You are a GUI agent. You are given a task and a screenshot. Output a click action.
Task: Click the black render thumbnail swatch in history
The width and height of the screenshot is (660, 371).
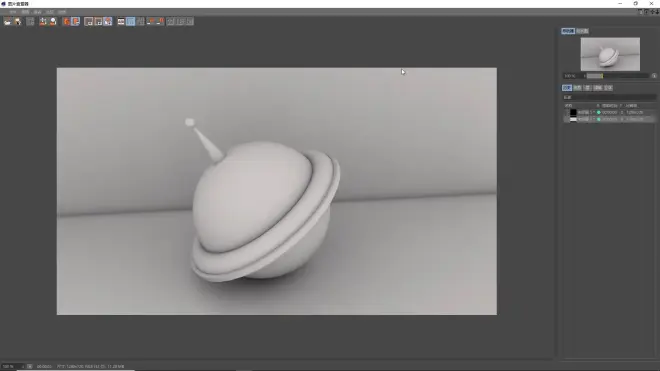[x=573, y=112]
